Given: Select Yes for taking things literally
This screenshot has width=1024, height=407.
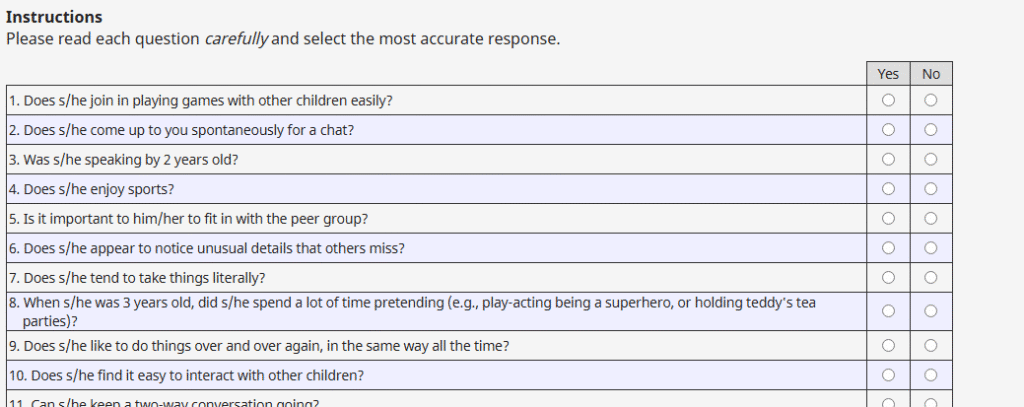Looking at the screenshot, I should point(887,277).
